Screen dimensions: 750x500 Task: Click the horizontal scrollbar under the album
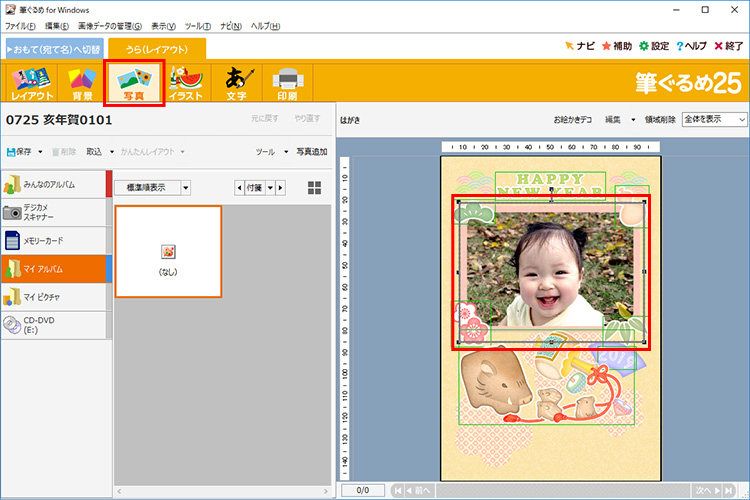220,491
